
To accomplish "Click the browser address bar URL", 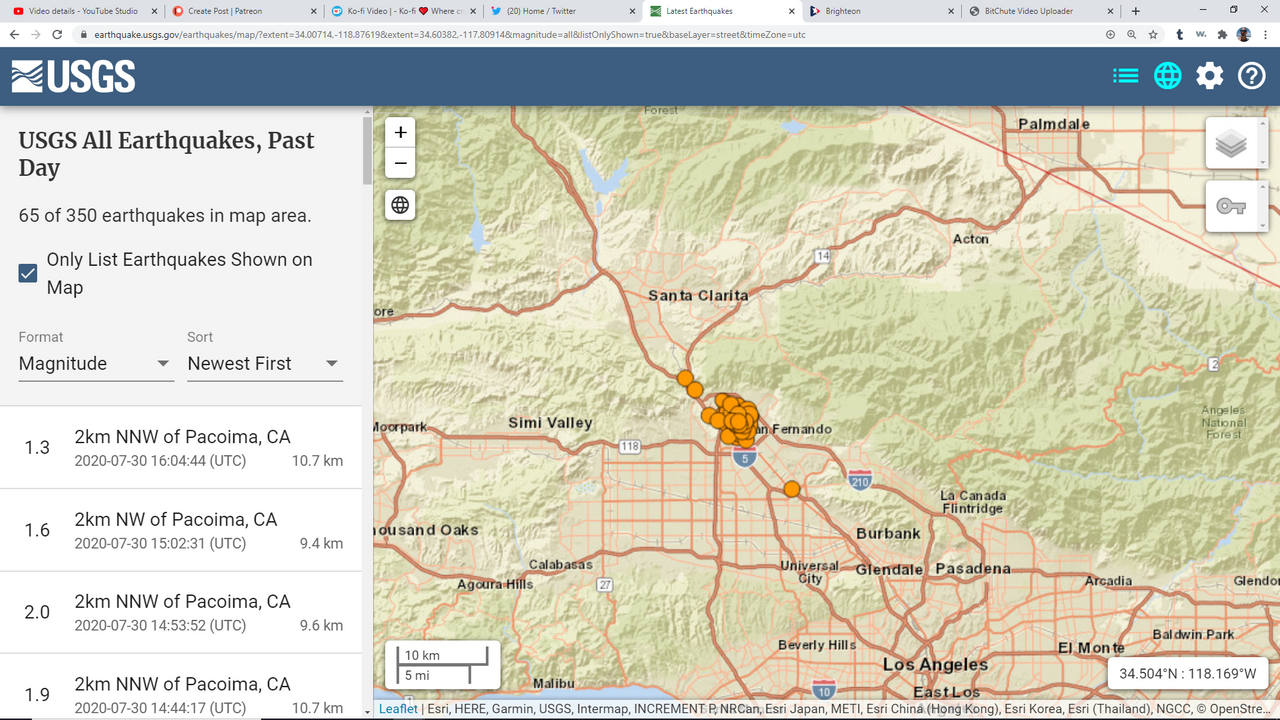I will click(450, 34).
